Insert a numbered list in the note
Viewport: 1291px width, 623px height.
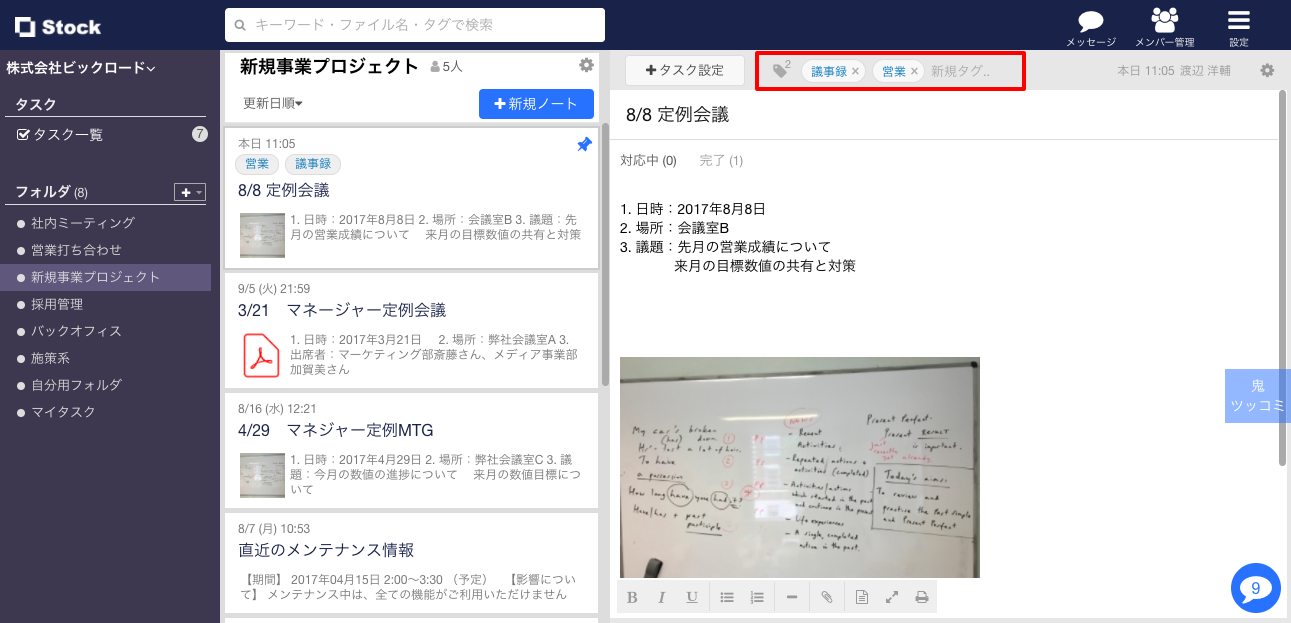757,596
